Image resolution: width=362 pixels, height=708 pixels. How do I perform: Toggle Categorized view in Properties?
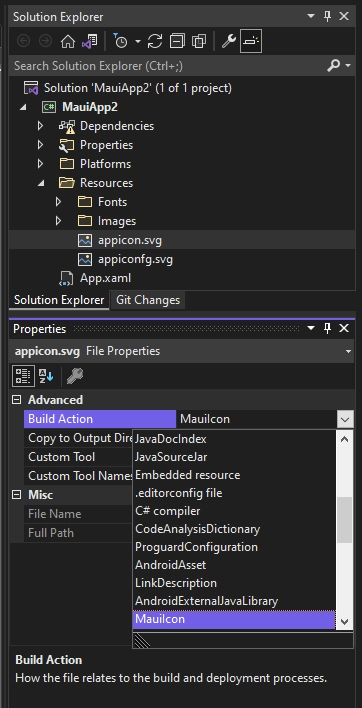point(23,376)
